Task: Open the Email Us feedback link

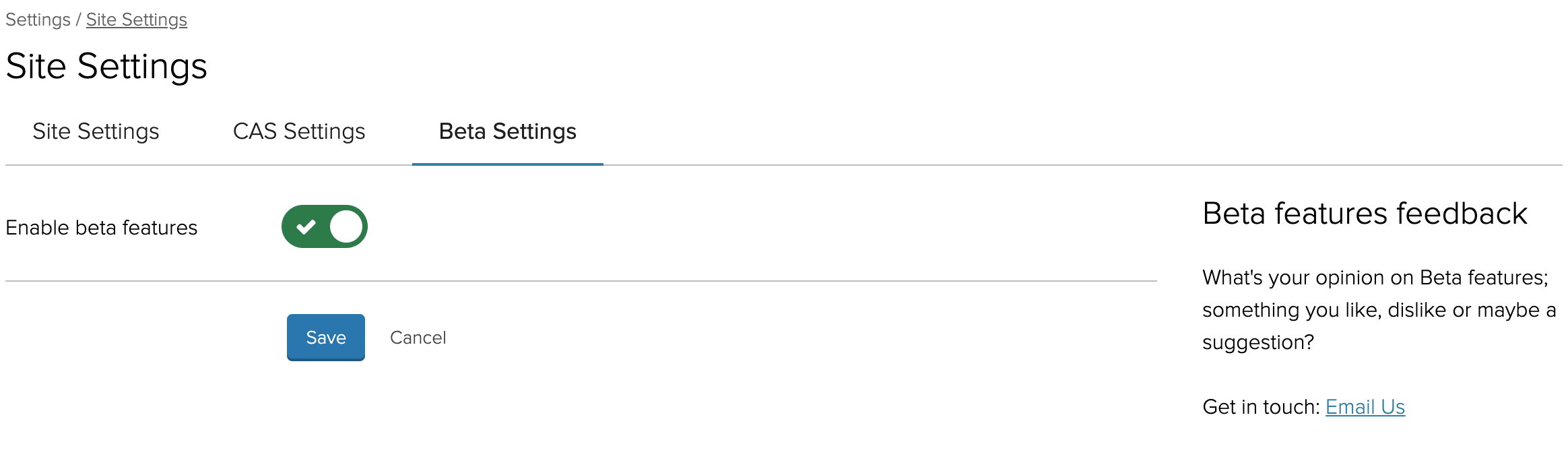Action: [1365, 407]
